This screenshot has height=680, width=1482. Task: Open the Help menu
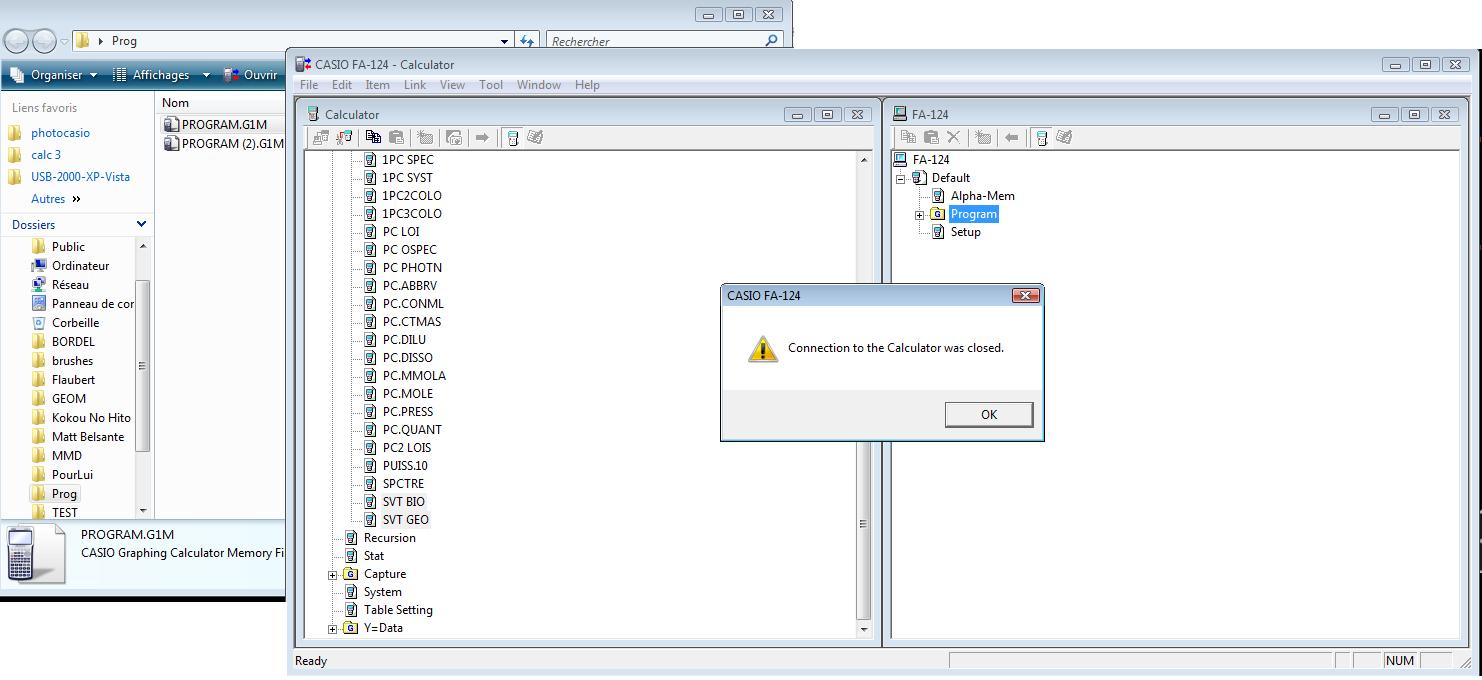click(x=587, y=85)
